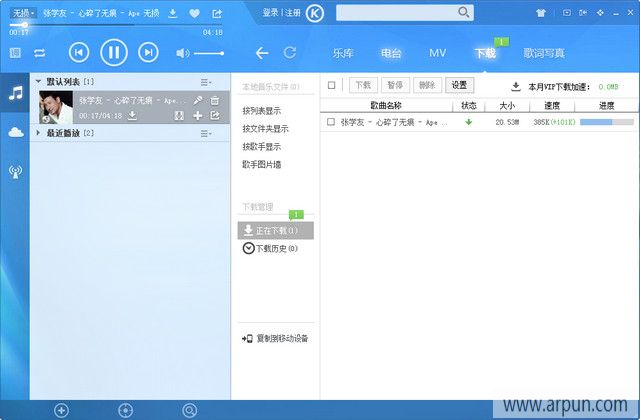Add the playlist song with the plus icon
The width and height of the screenshot is (640, 420).
point(198,116)
